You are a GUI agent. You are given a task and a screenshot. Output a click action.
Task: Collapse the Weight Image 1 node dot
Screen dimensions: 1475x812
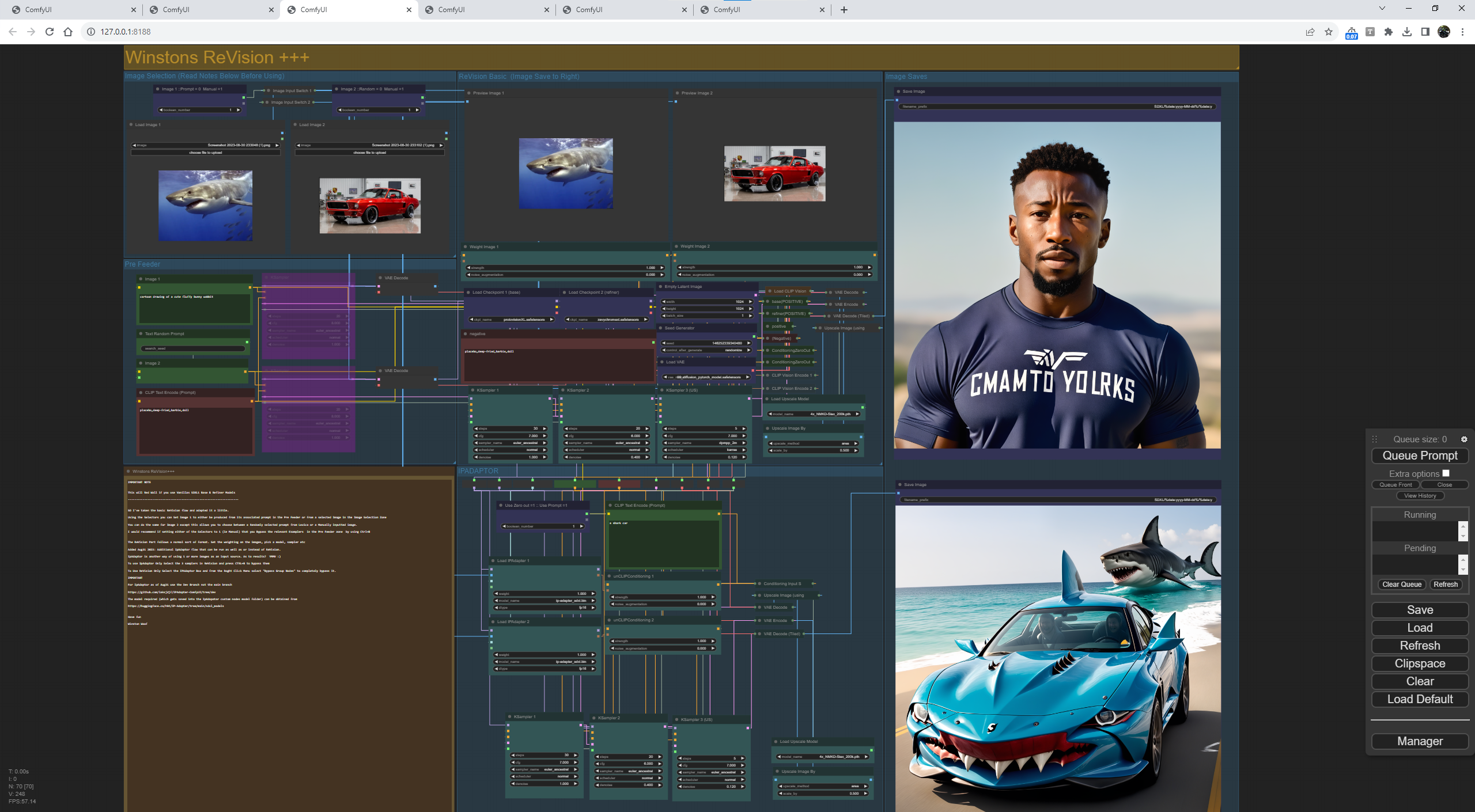pyautogui.click(x=466, y=247)
